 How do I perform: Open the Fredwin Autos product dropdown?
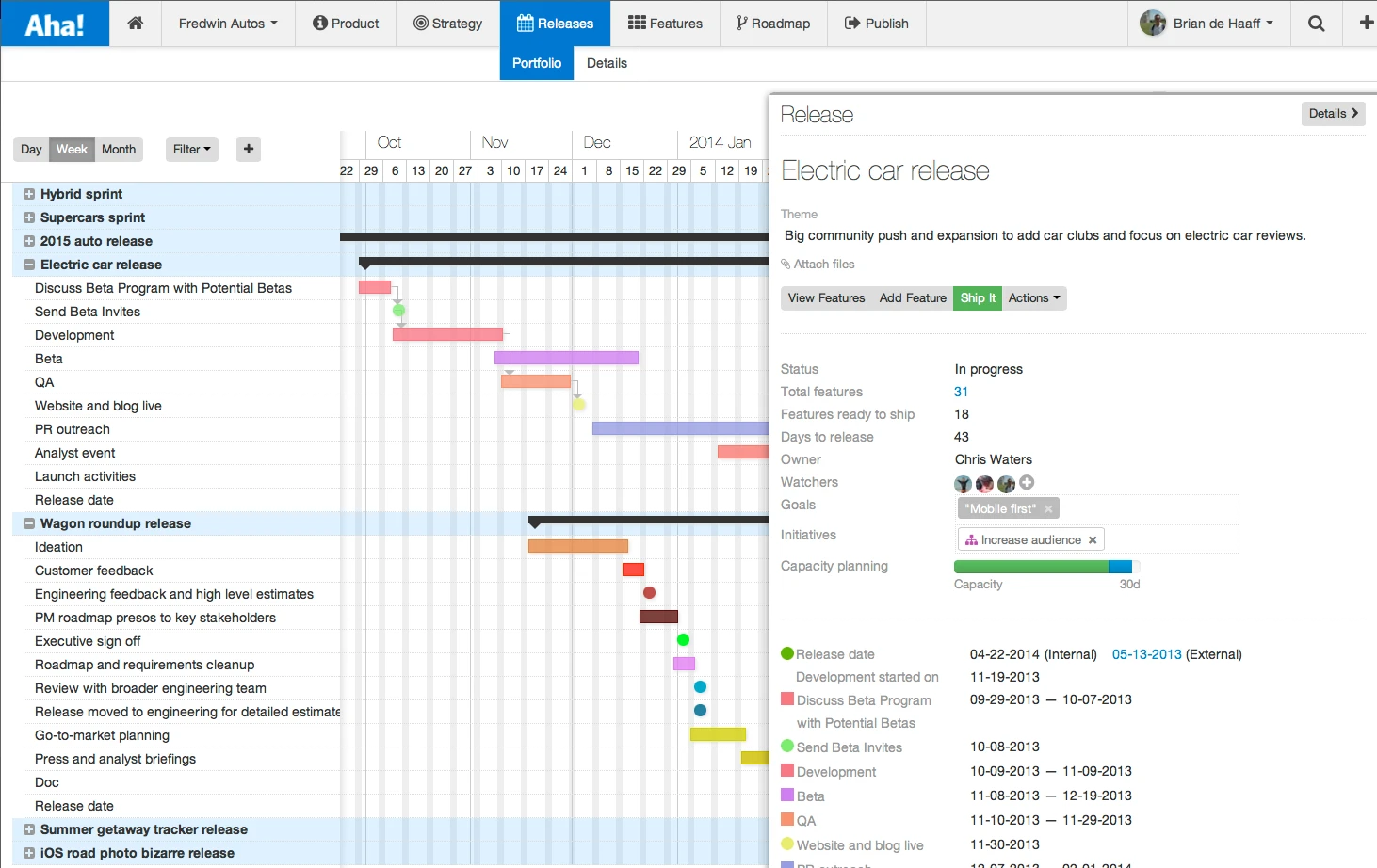228,24
